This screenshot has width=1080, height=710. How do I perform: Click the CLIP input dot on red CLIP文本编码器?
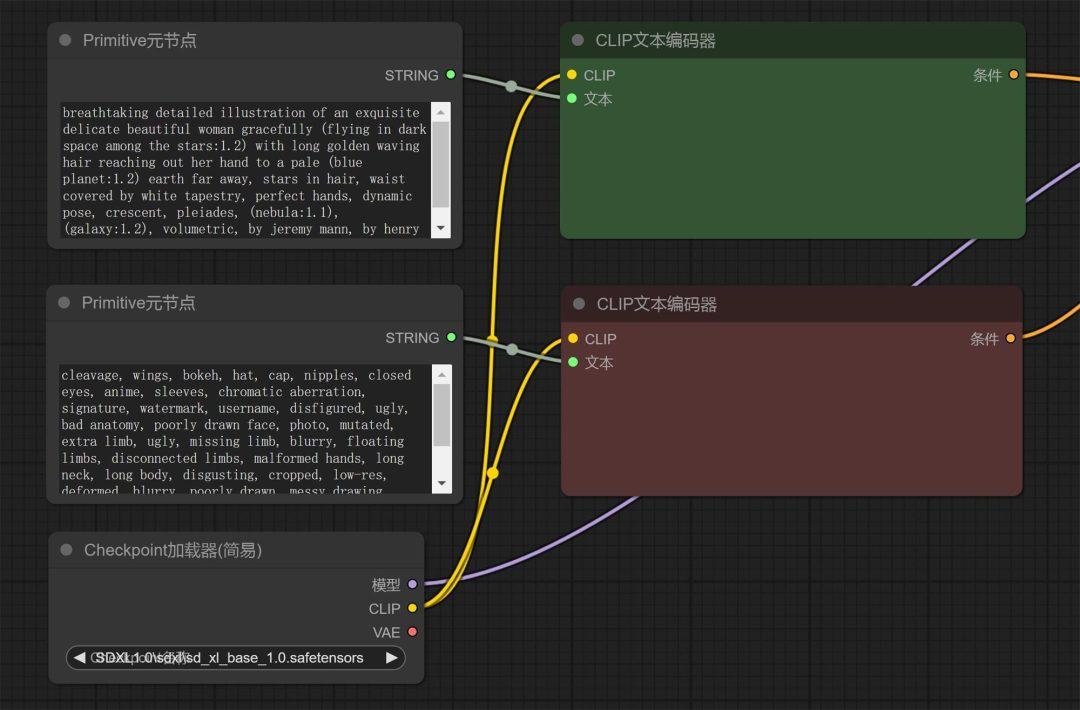(x=571, y=338)
